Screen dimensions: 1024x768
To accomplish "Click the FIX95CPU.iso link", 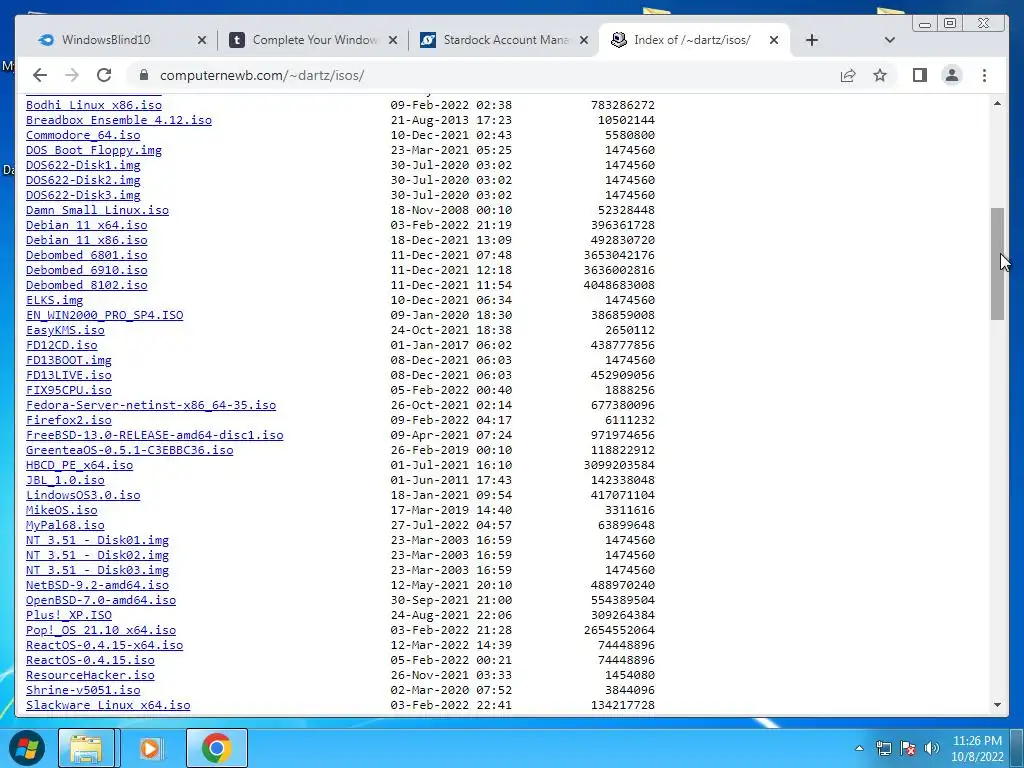I will (x=69, y=390).
